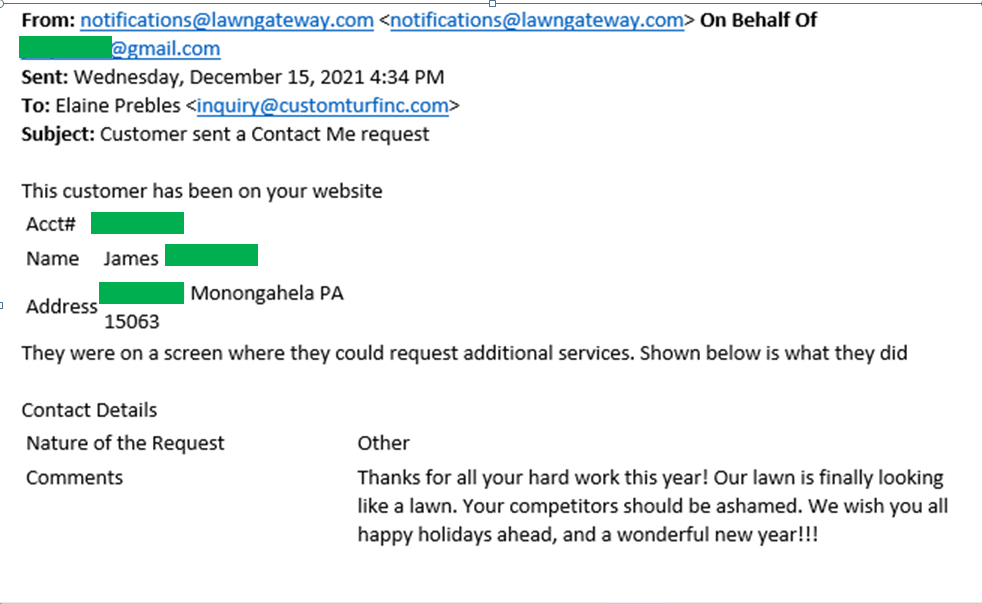This screenshot has height=604, width=982.
Task: Select the green redaction after the name James
Action: [211, 256]
